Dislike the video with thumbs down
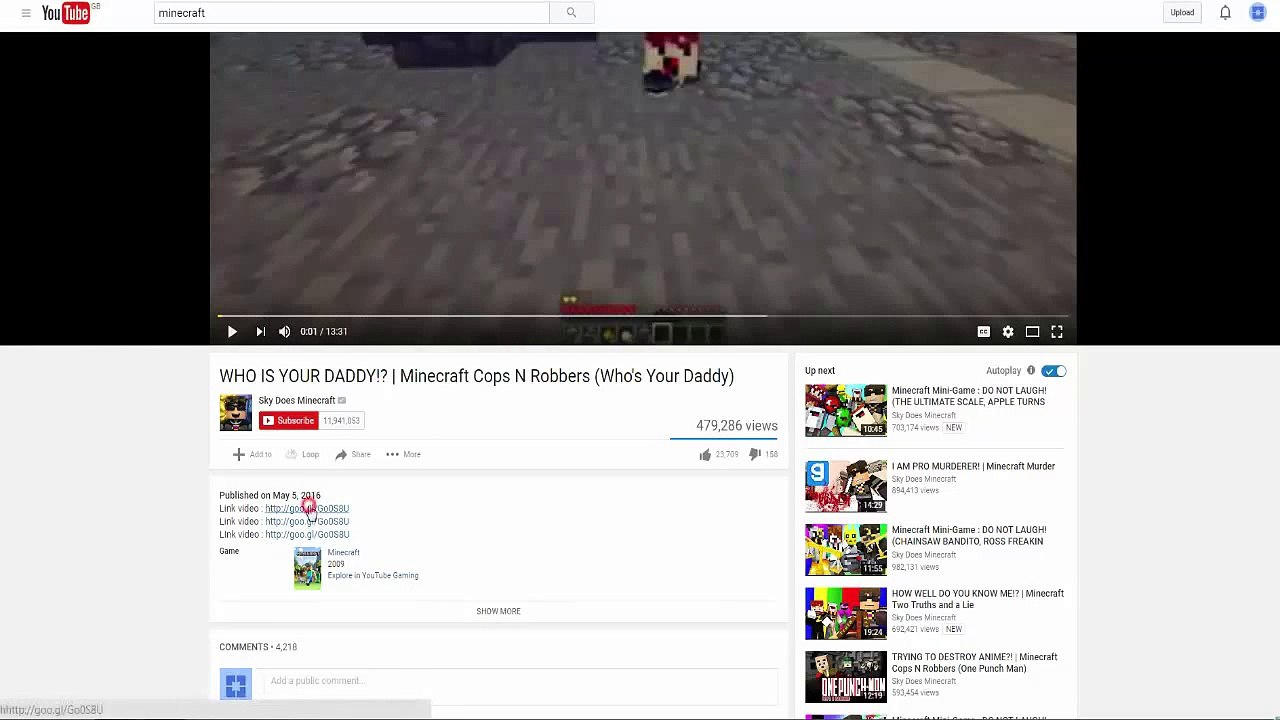 tap(755, 455)
